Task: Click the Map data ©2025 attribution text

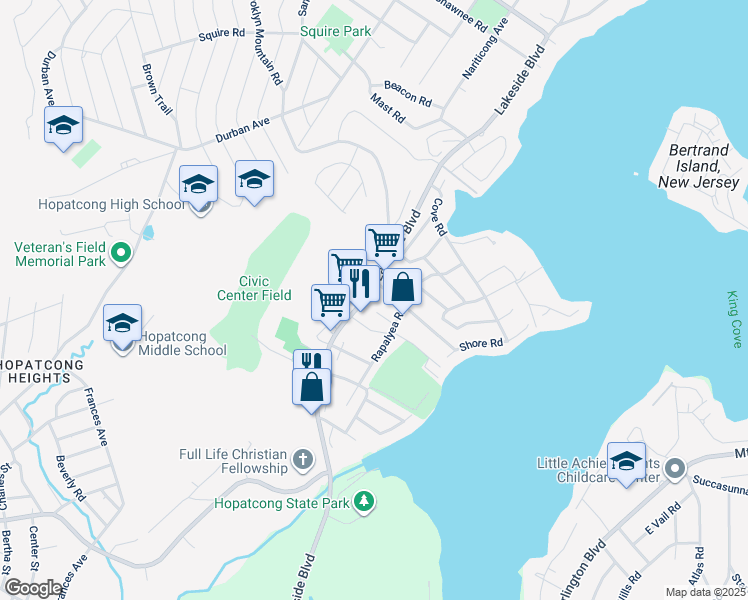Action: 706,592
